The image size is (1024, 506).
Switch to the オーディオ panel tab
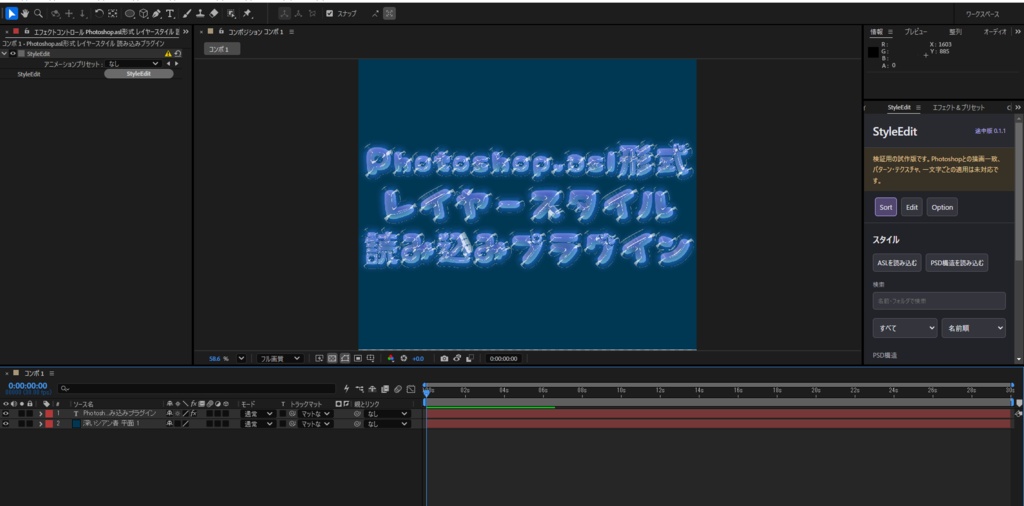pos(995,32)
